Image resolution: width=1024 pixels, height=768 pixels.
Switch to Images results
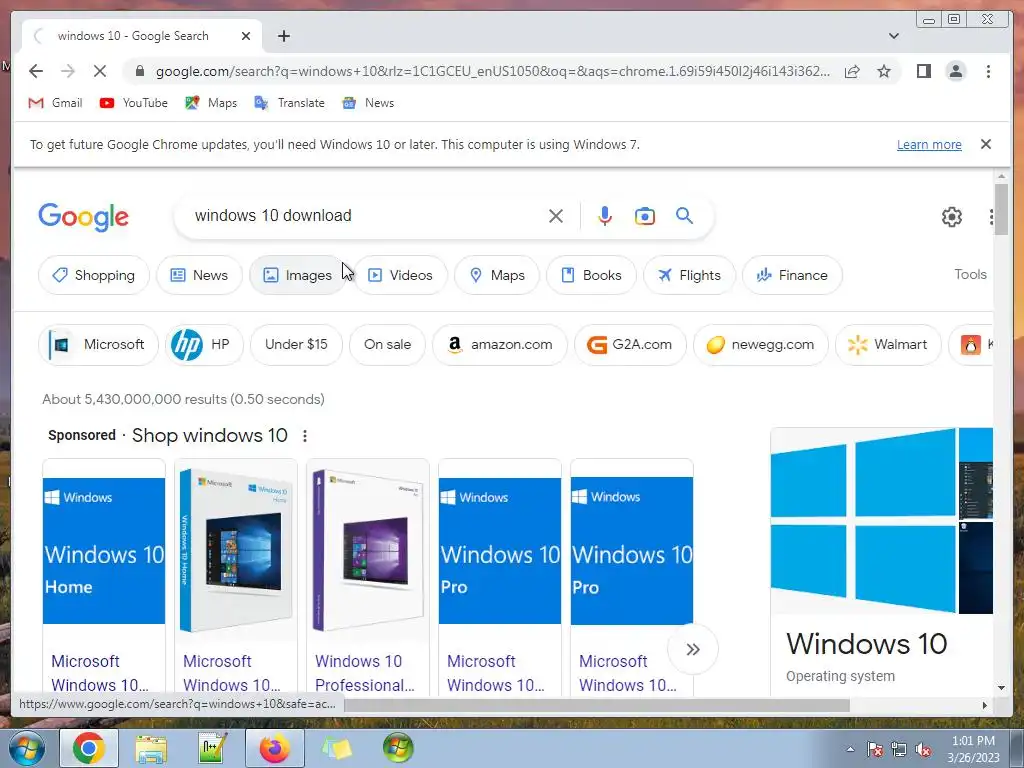click(298, 275)
